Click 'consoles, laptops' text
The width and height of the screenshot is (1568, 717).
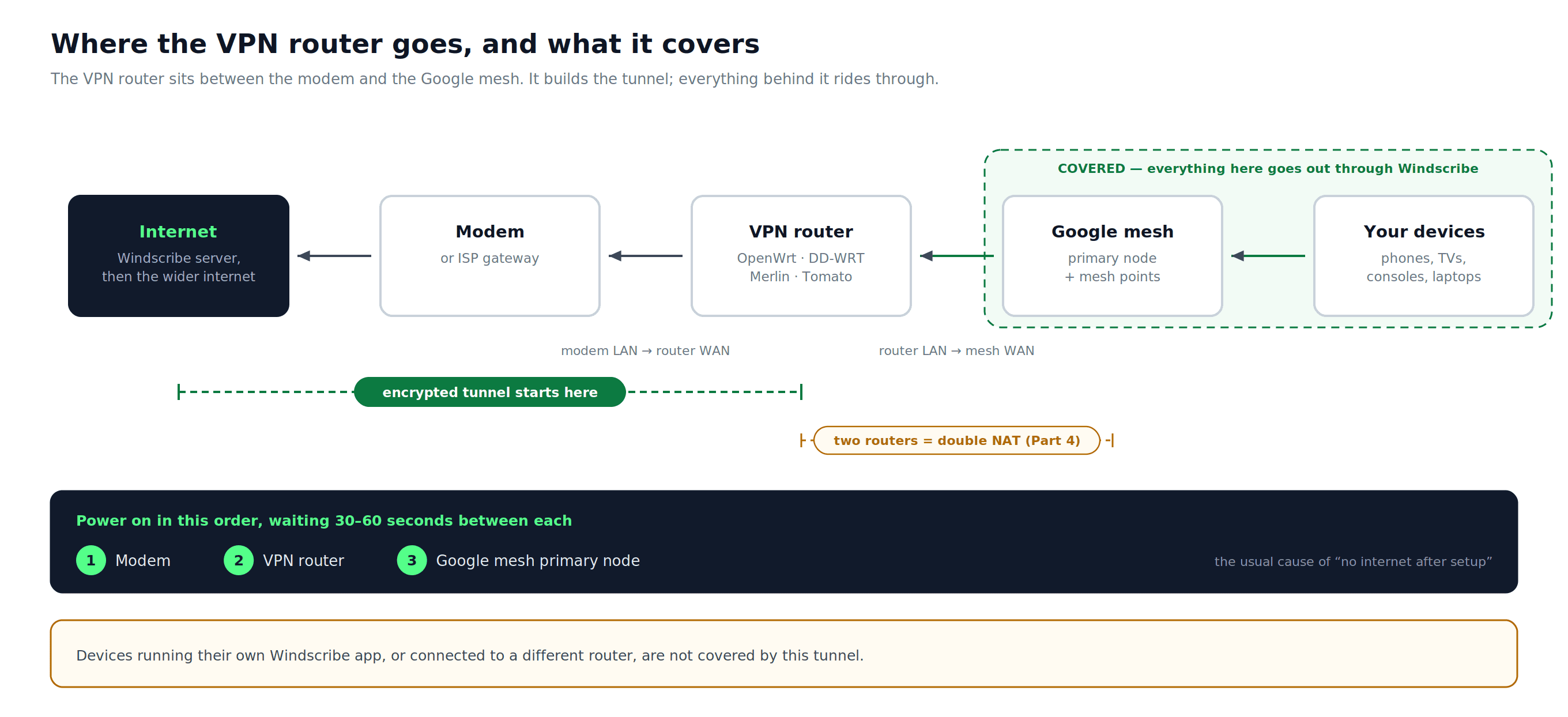[1423, 276]
